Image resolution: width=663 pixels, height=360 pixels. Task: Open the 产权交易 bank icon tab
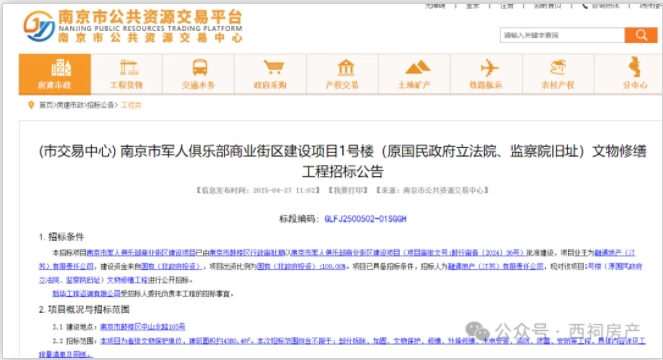coord(342,74)
